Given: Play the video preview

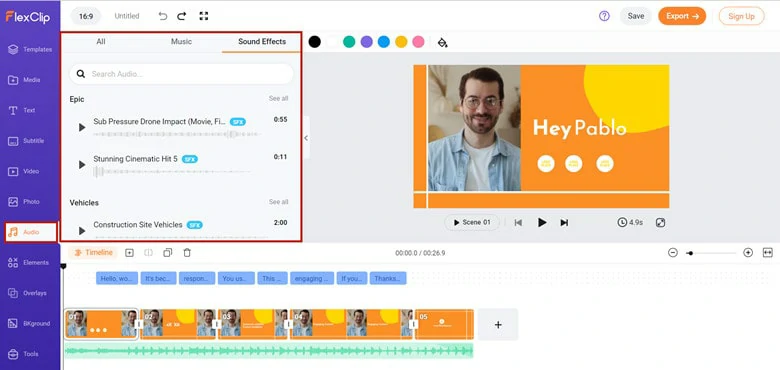Looking at the screenshot, I should [542, 222].
